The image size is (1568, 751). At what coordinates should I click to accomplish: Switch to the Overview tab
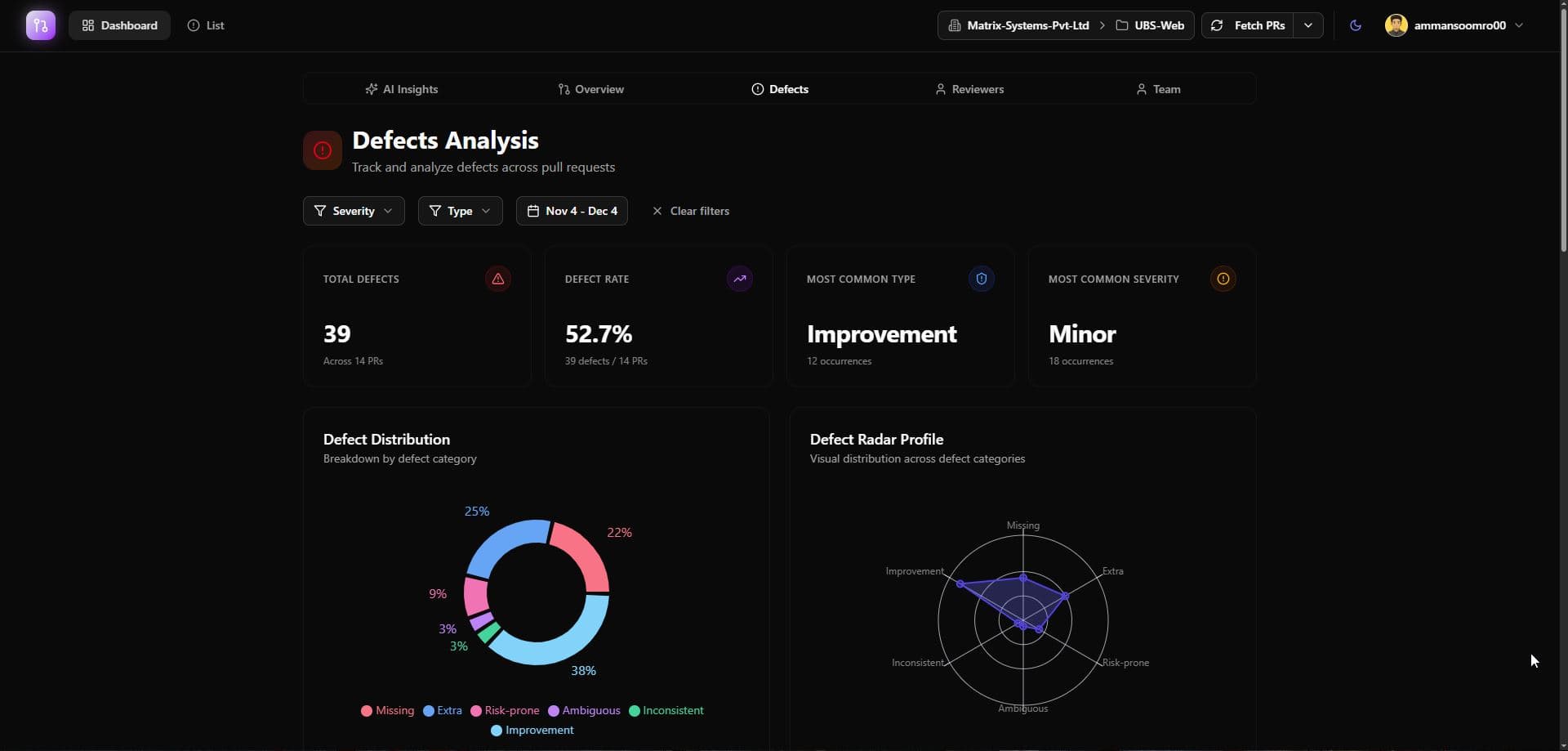point(590,89)
